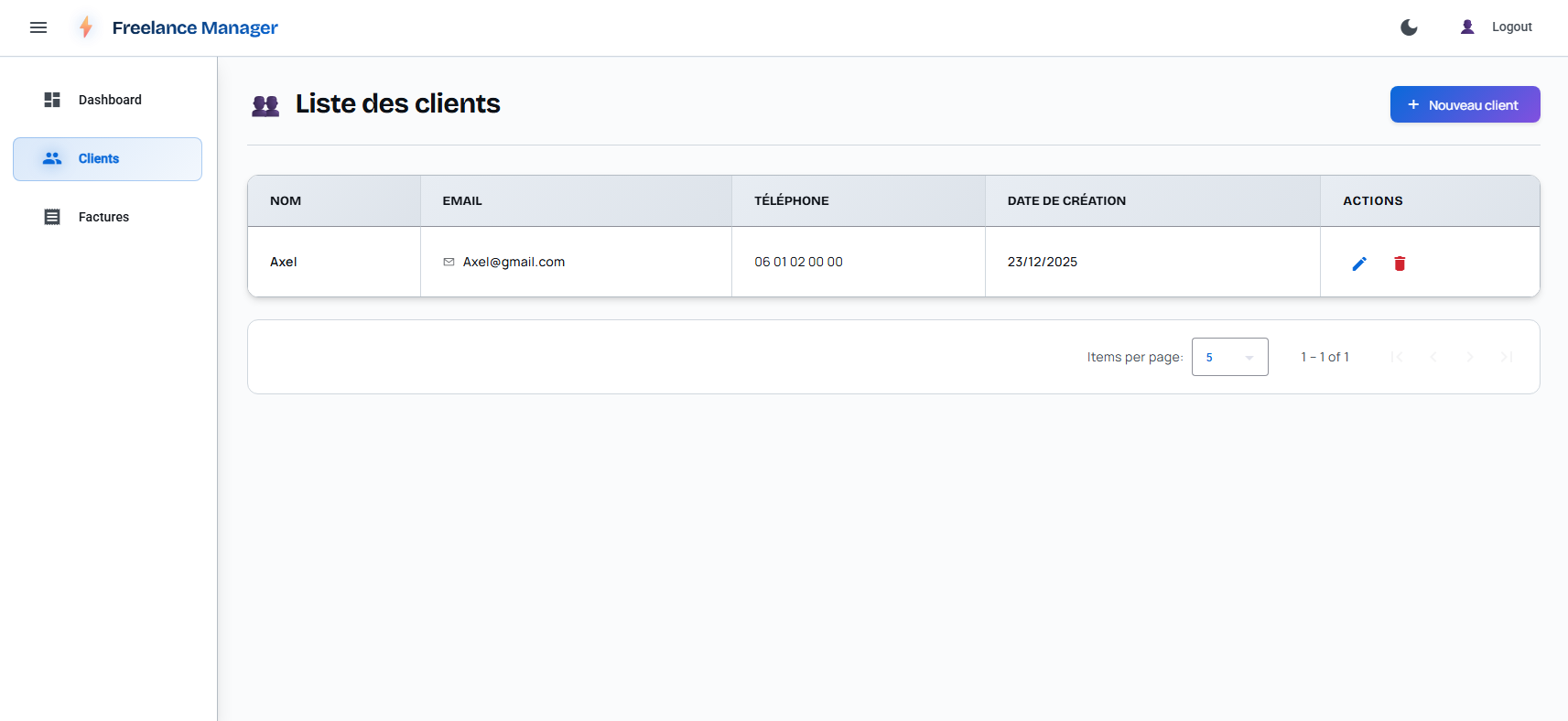Screen dimensions: 1568x721
Task: Go to next page arrow
Action: [x=1470, y=357]
